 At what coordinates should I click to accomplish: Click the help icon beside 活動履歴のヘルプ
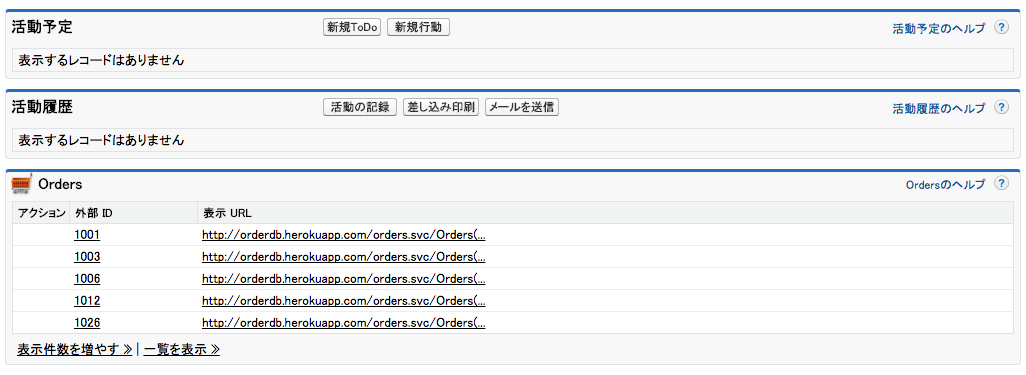click(1001, 107)
